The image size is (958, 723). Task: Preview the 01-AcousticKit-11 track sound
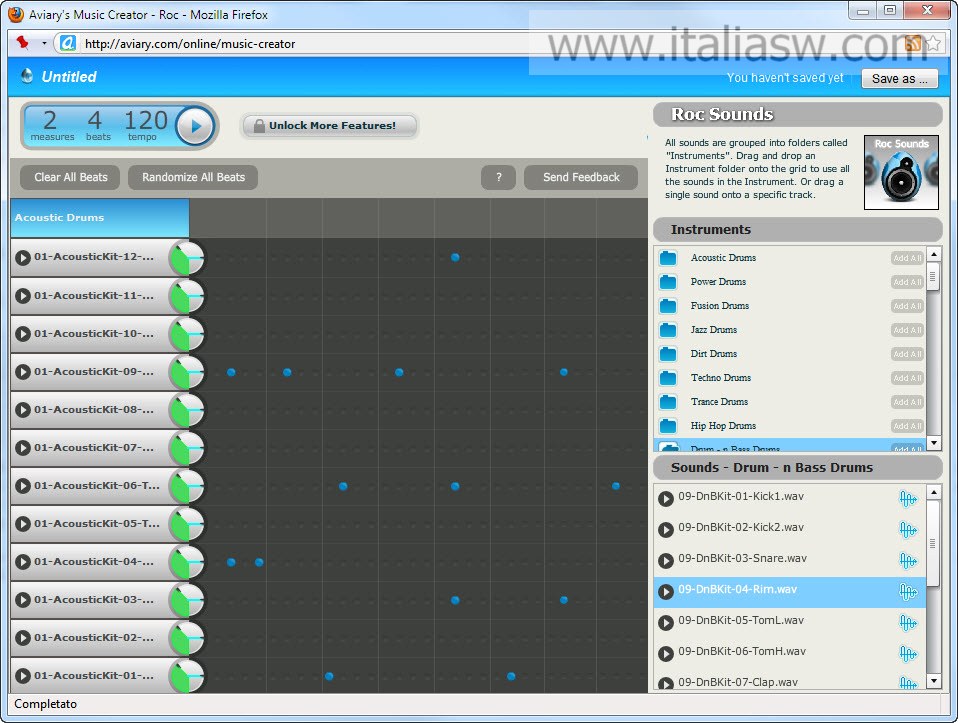tap(23, 296)
